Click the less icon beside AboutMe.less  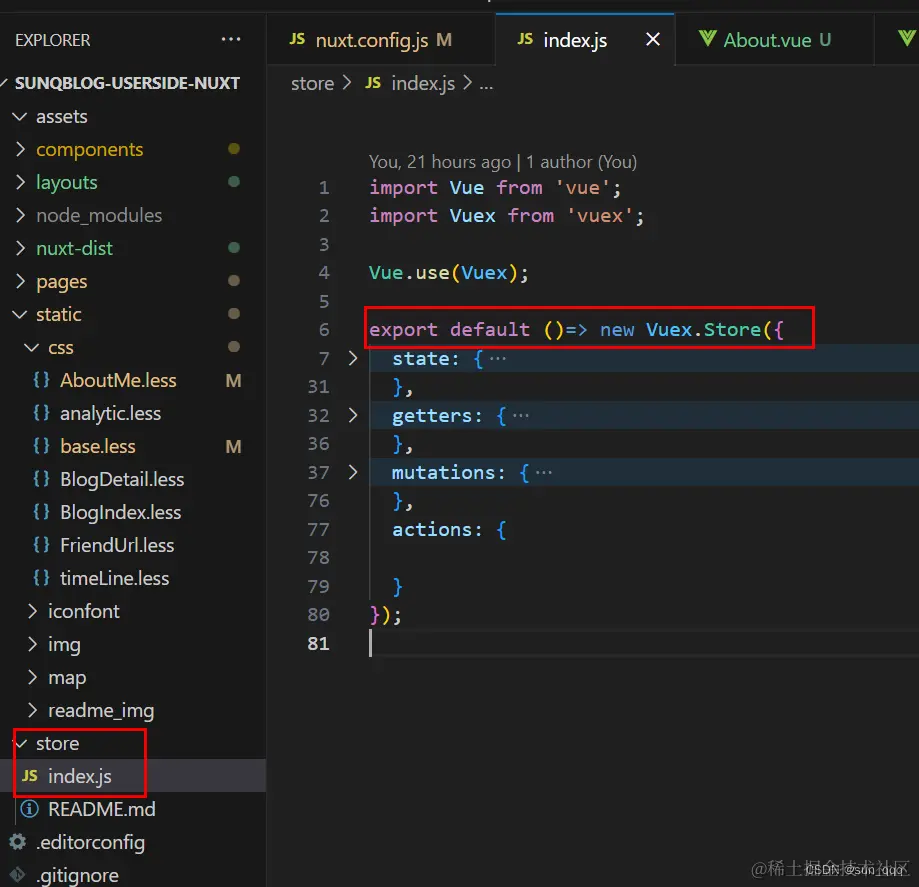(x=41, y=380)
